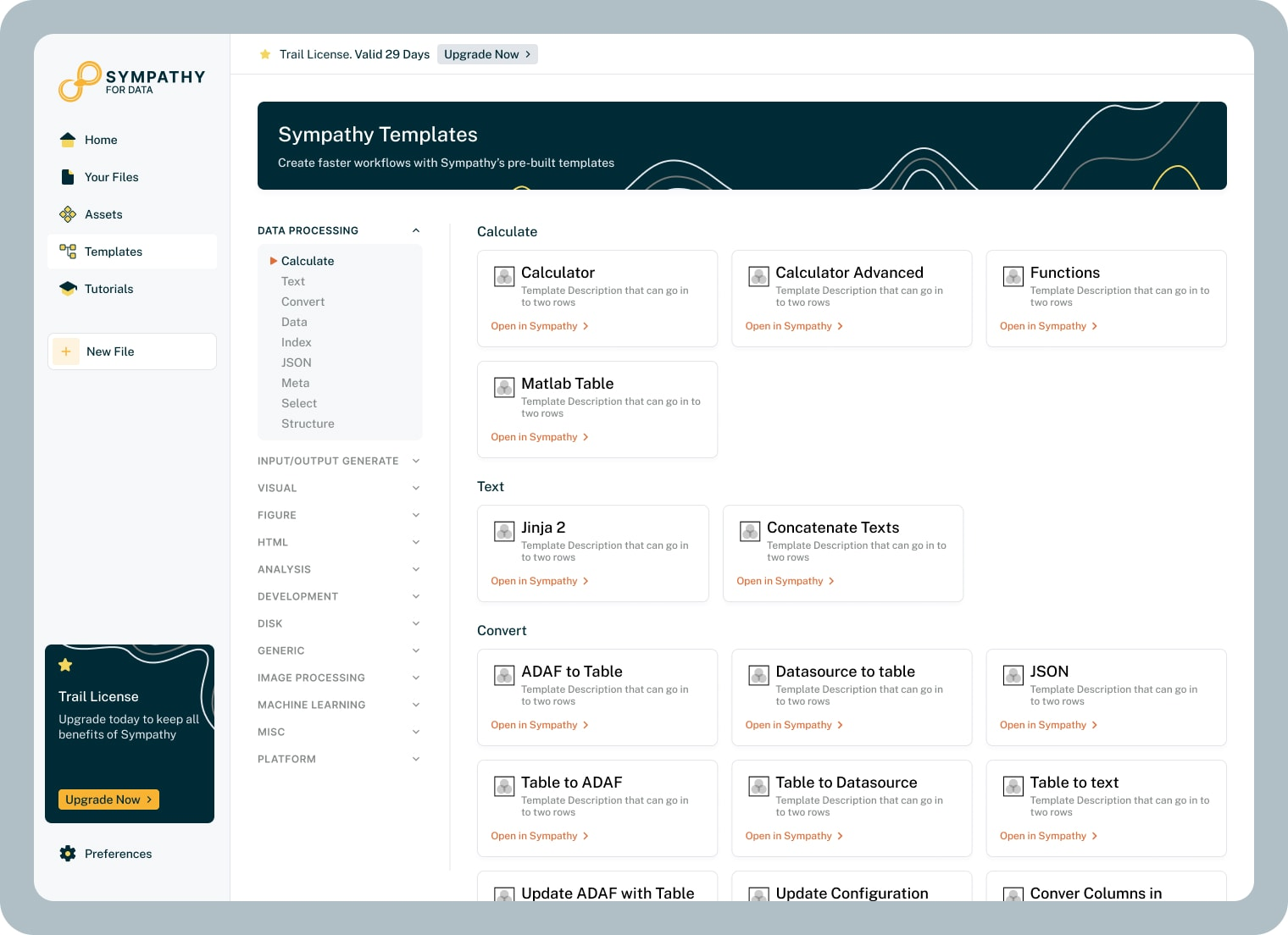Screen dimensions: 1288x935
Task: Click the star icon beside Trail License text
Action: tap(265, 54)
